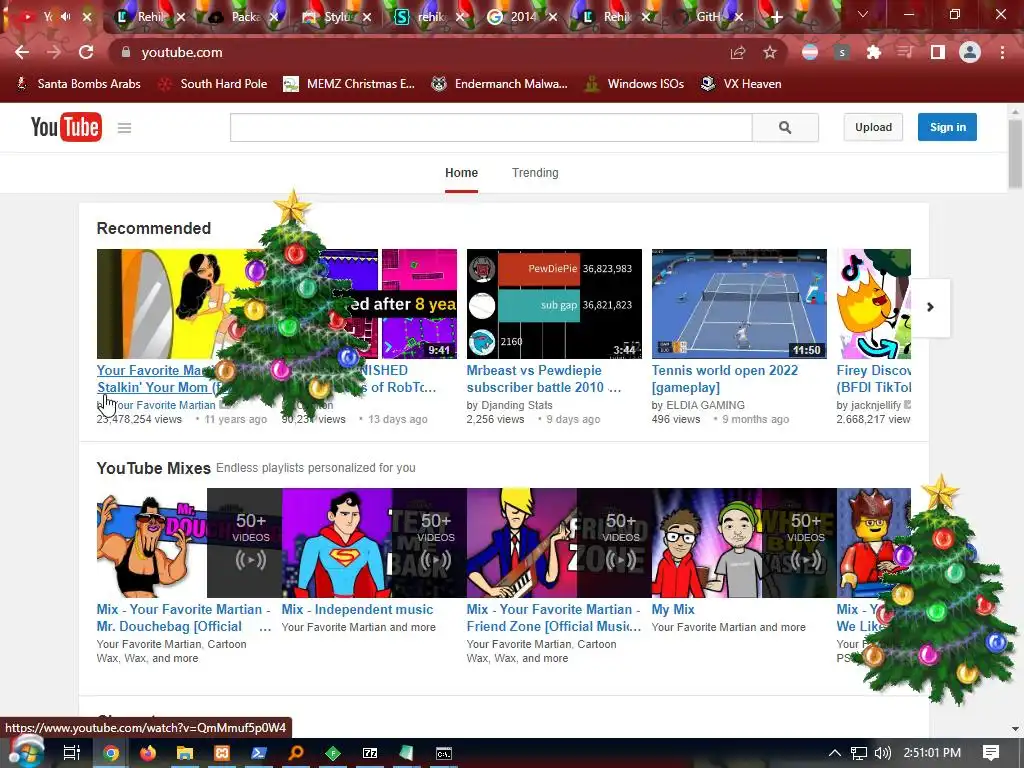1024x768 pixels.
Task: Close the YouTube browser tab
Action: 87,17
